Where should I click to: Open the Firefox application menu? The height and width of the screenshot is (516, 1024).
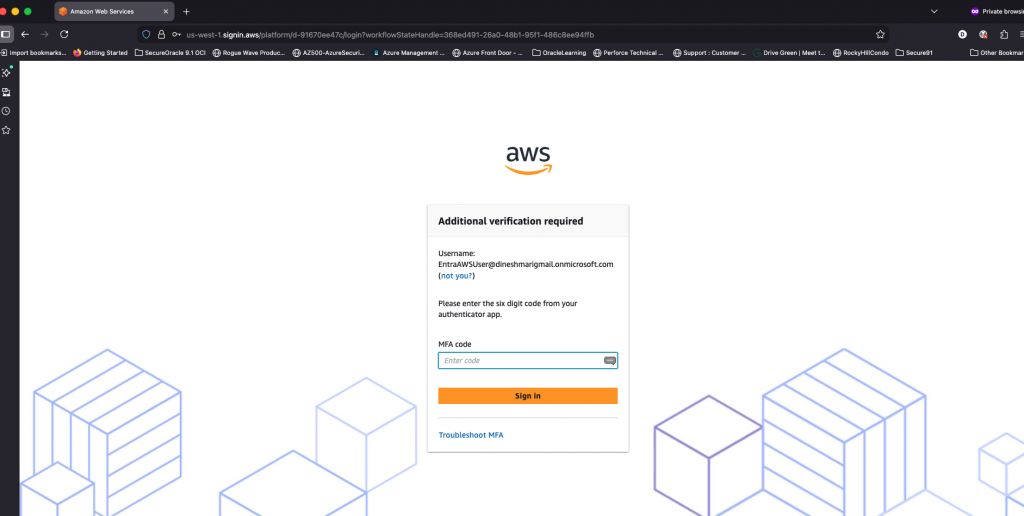tap(1021, 34)
